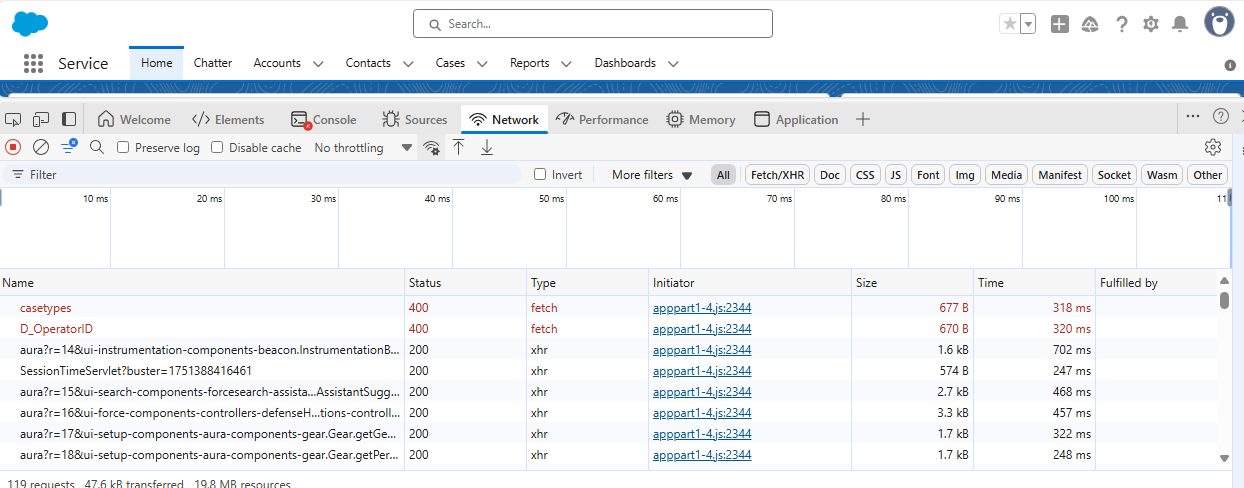Click the Salesforce cloud logo
This screenshot has height=488, width=1244.
[30, 23]
